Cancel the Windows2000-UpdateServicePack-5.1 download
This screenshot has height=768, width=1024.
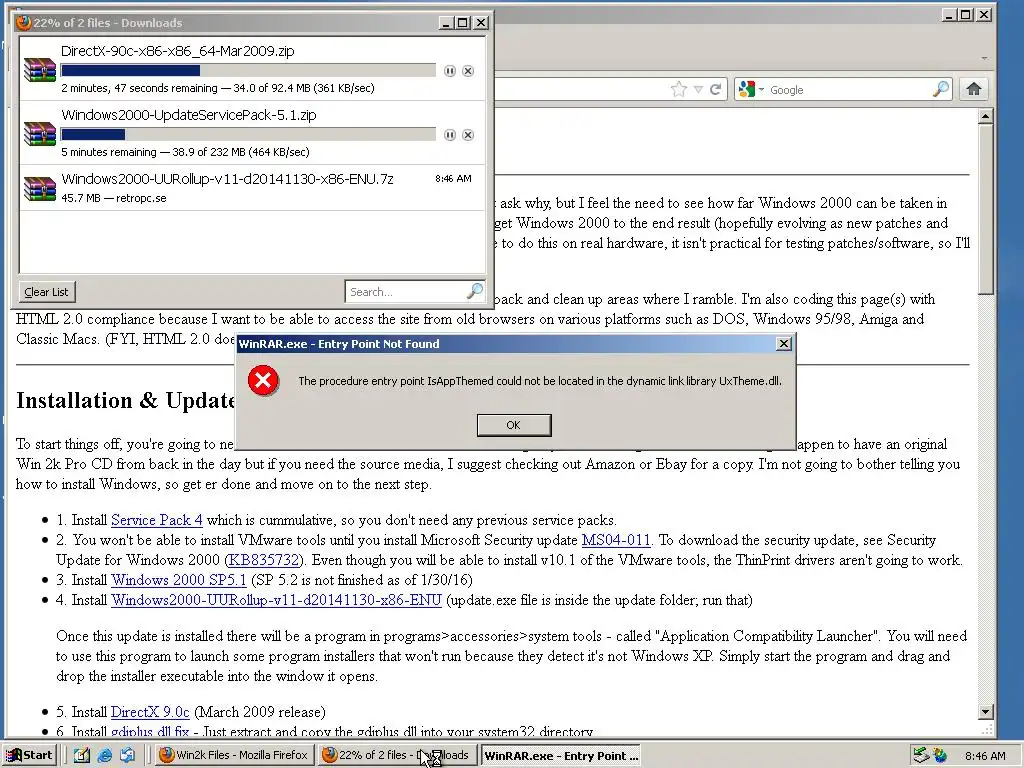click(468, 135)
